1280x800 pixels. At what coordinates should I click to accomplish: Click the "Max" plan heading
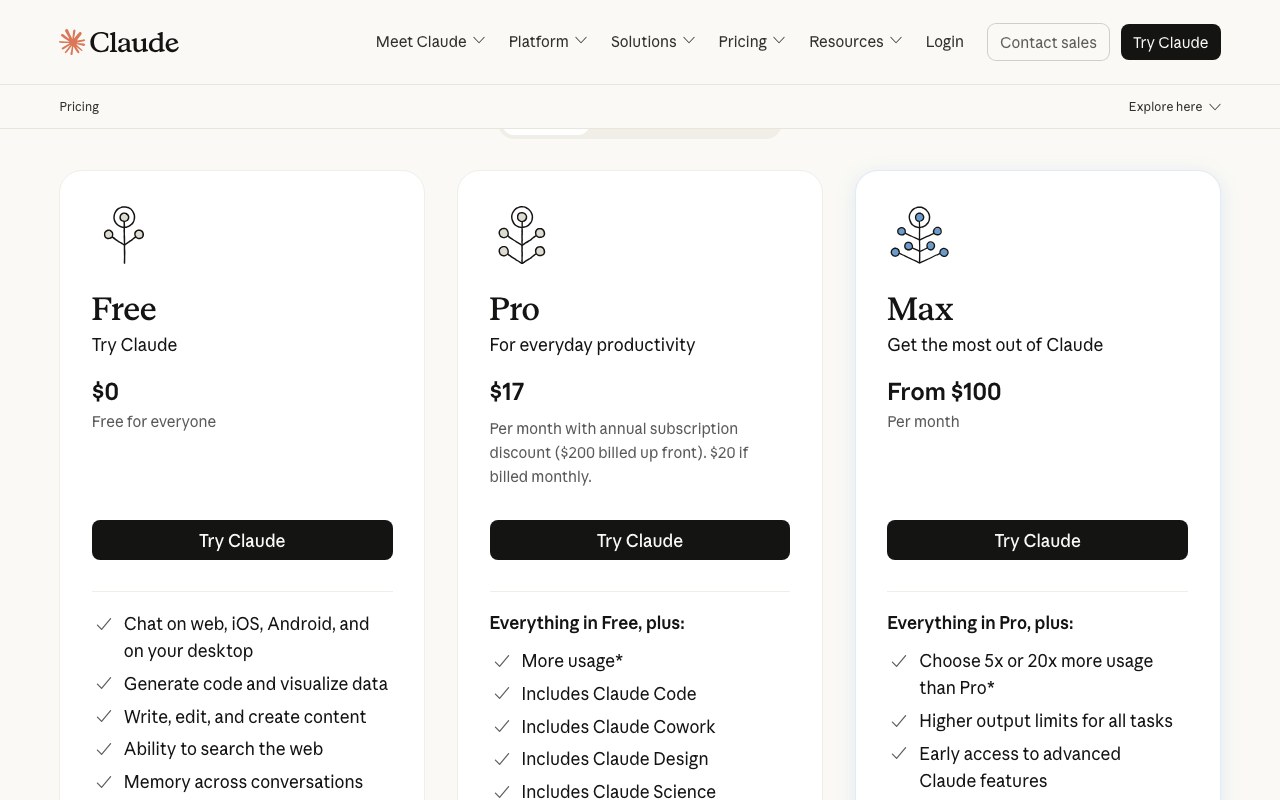click(x=920, y=309)
